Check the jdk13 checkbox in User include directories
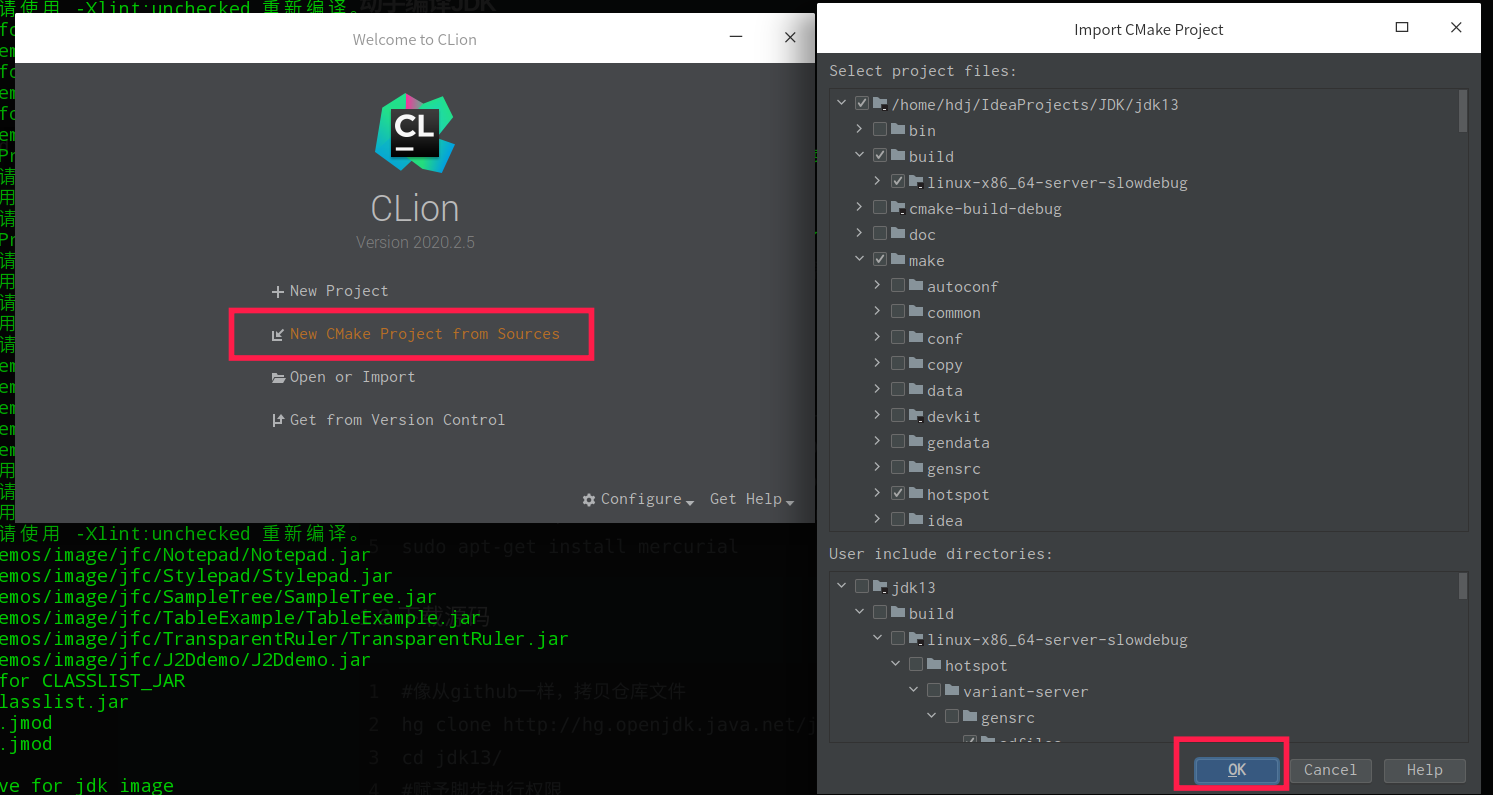This screenshot has width=1493, height=795. 862,586
